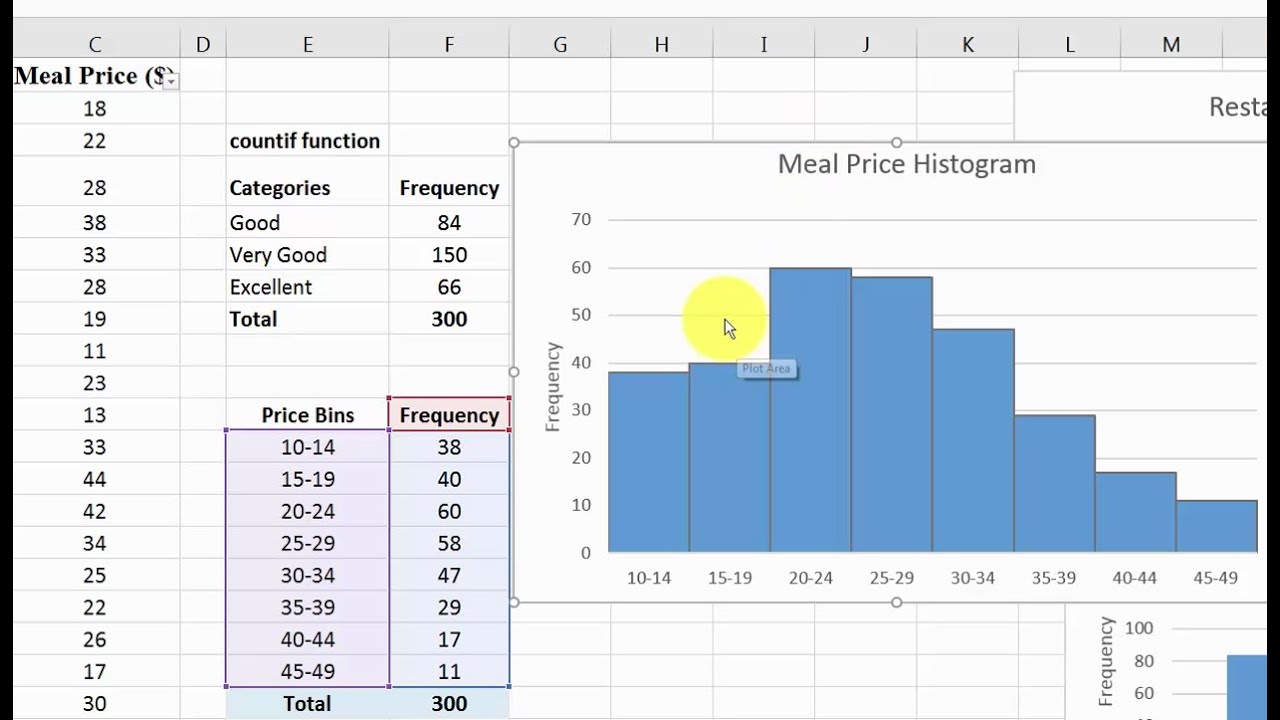Viewport: 1280px width, 720px height.
Task: Click the chart's left-middle resize handle
Action: click(x=514, y=372)
